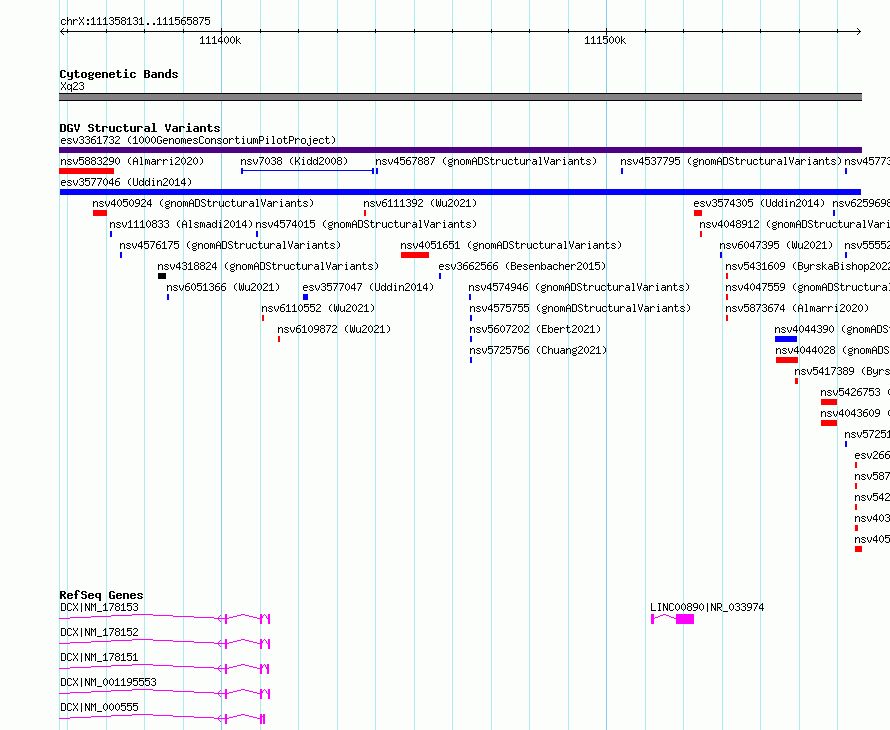
Task: Open esv3577046 (Uddin2014) label
Action: [x=126, y=182]
